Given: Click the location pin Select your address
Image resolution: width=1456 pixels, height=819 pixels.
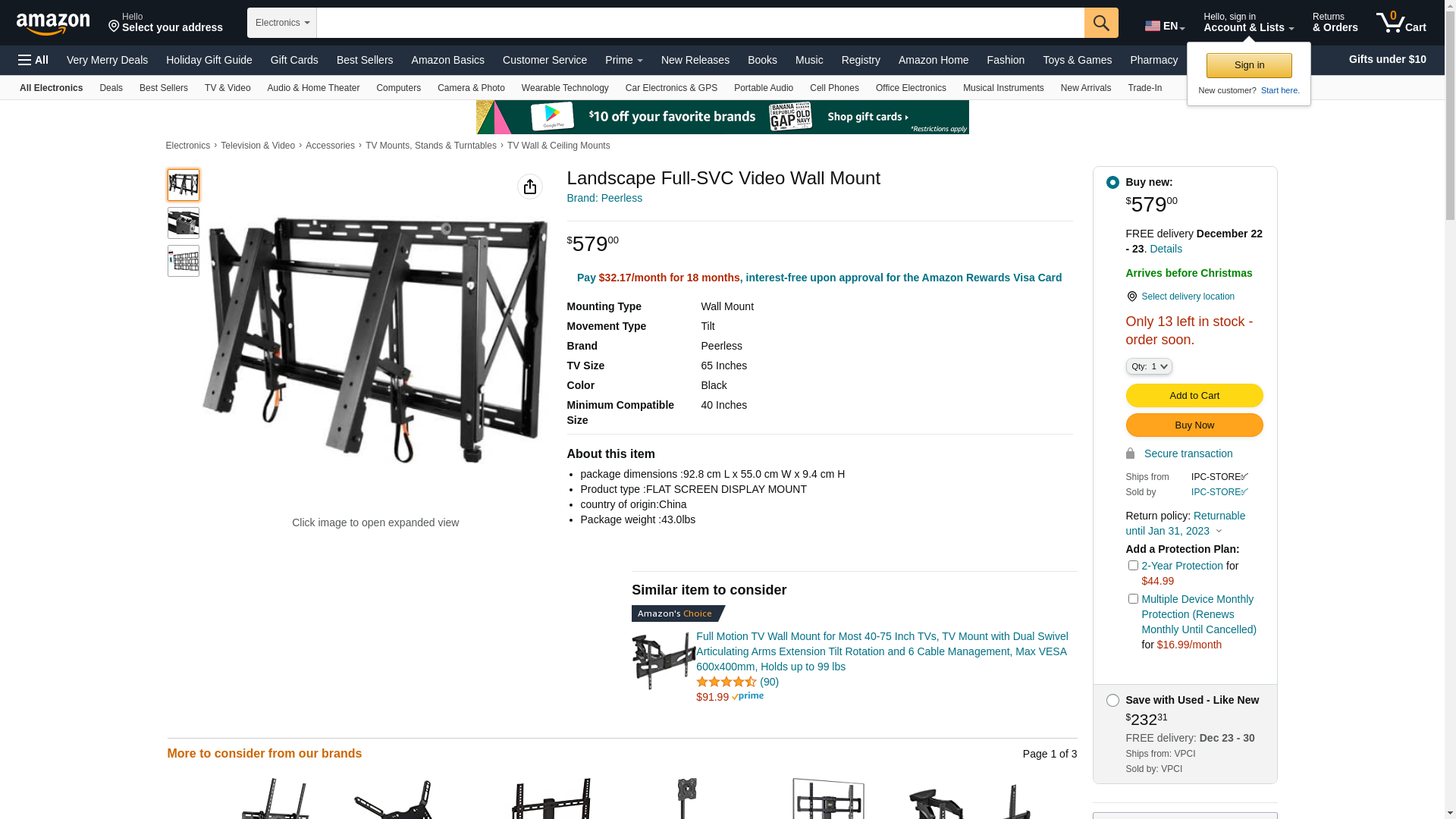Looking at the screenshot, I should (165, 23).
